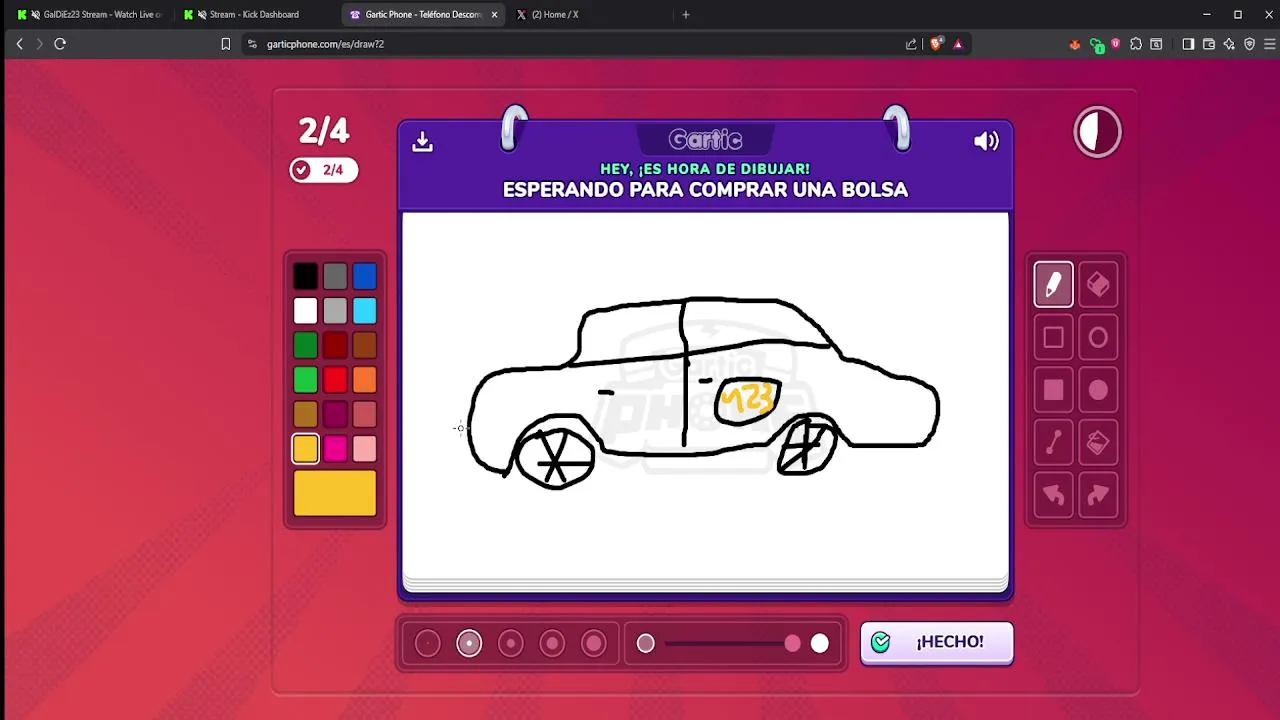
Task: Select the bright green color swatch
Action: pos(305,380)
